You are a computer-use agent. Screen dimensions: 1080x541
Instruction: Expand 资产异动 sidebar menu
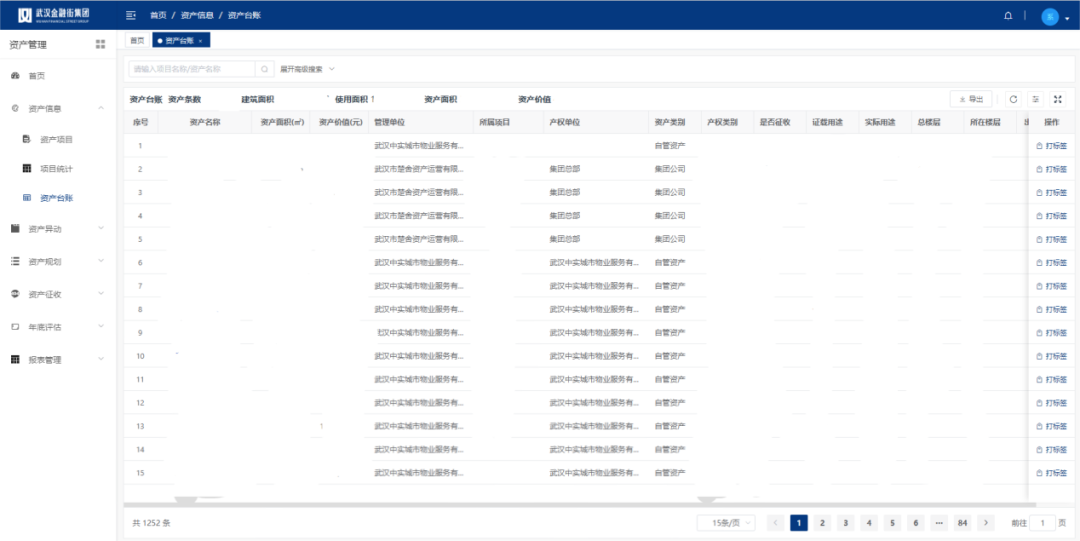[58, 228]
